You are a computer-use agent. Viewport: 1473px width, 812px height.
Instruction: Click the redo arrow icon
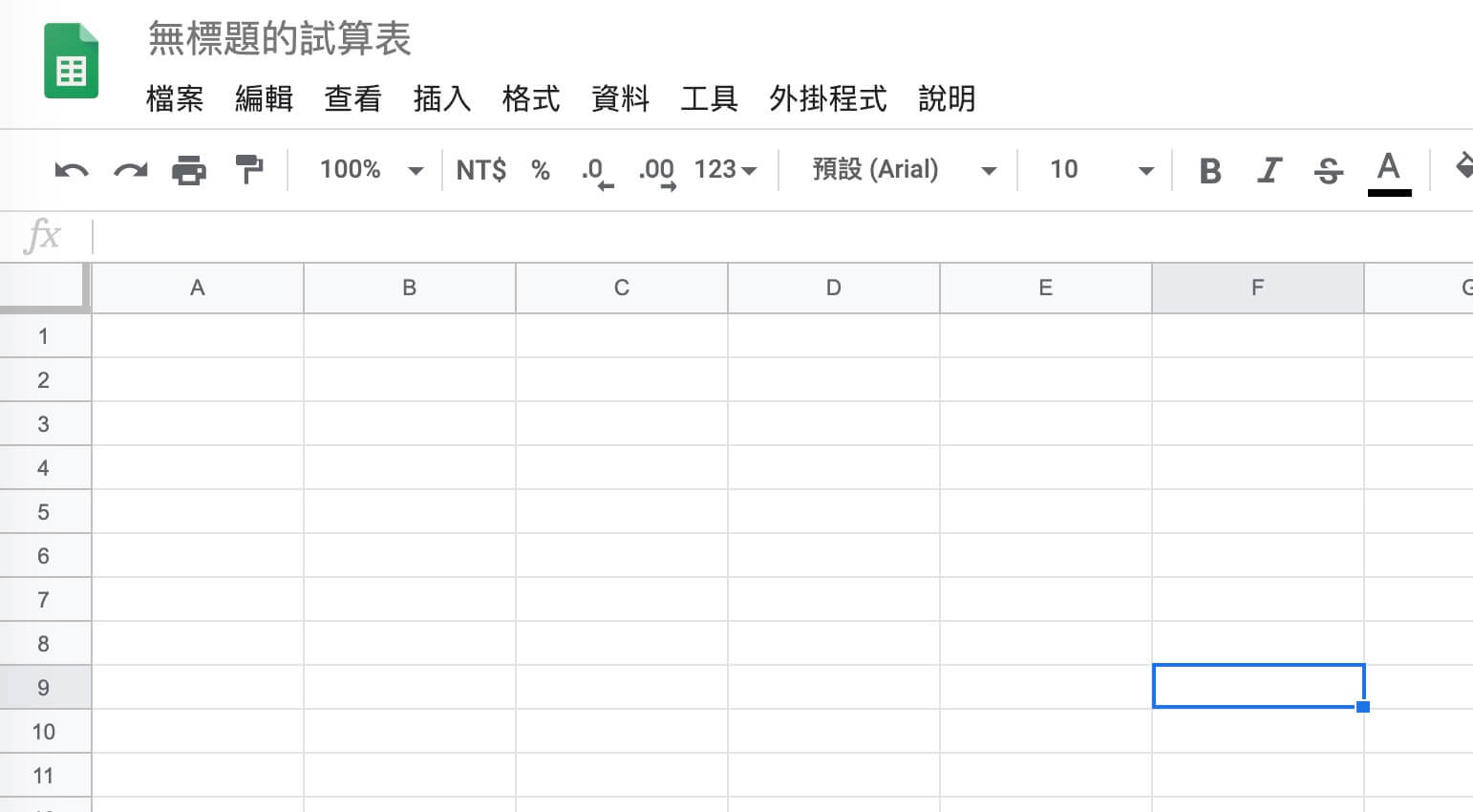tap(130, 171)
